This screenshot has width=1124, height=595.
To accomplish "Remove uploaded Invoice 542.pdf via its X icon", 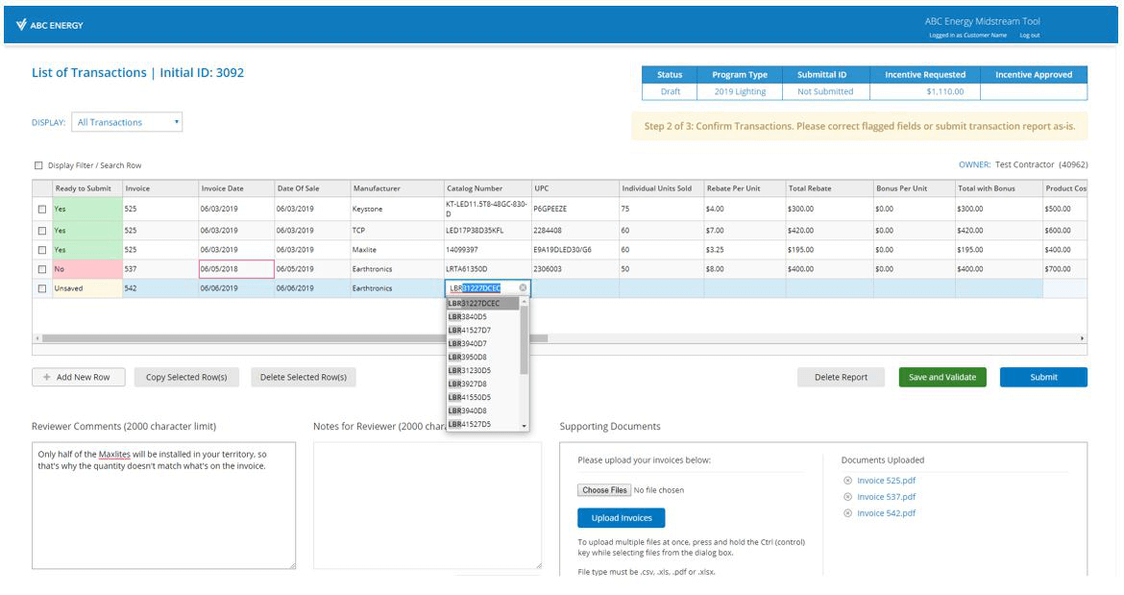I will click(x=848, y=513).
